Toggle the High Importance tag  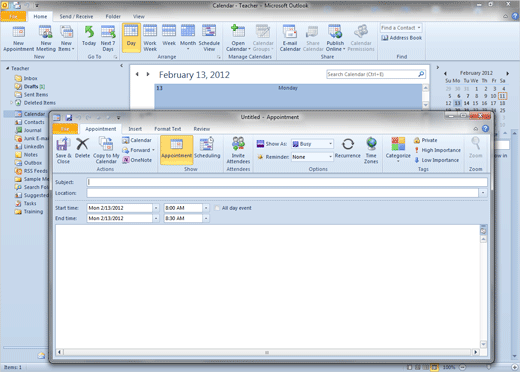[x=437, y=150]
